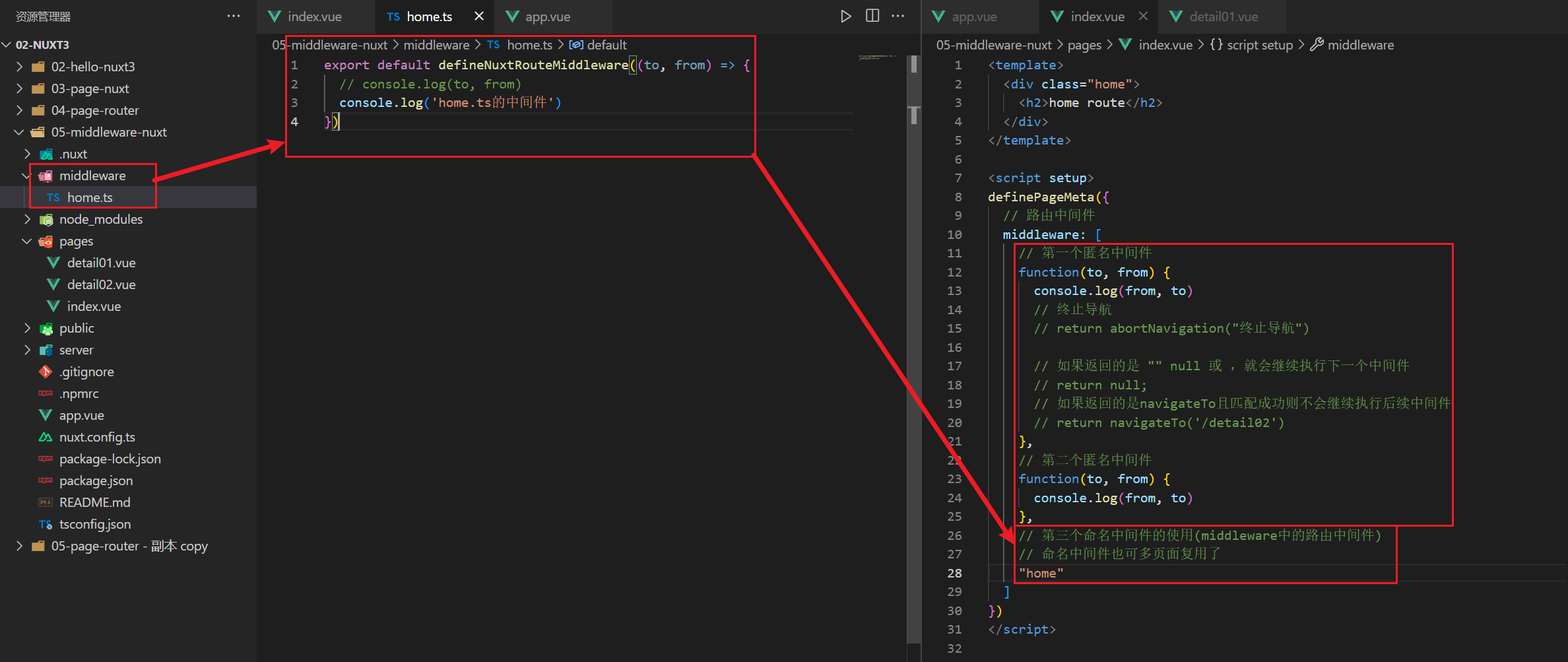
Task: Click the TS icon beside home.ts in explorer
Action: (53, 197)
